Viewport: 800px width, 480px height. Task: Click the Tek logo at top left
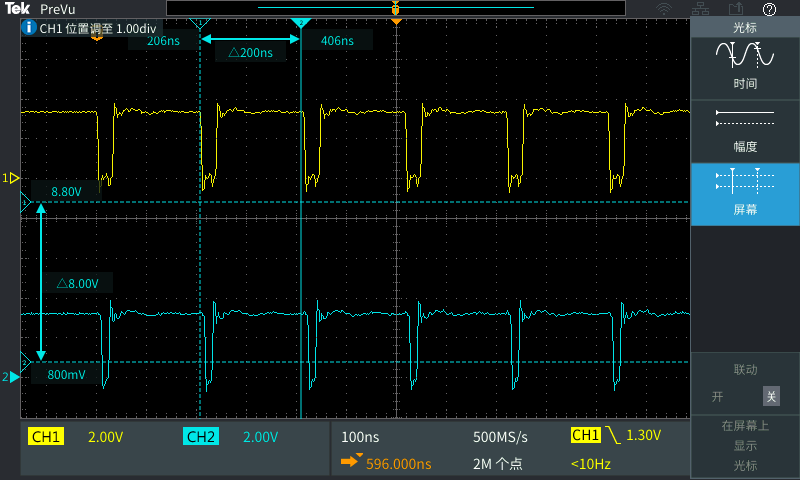(x=17, y=9)
